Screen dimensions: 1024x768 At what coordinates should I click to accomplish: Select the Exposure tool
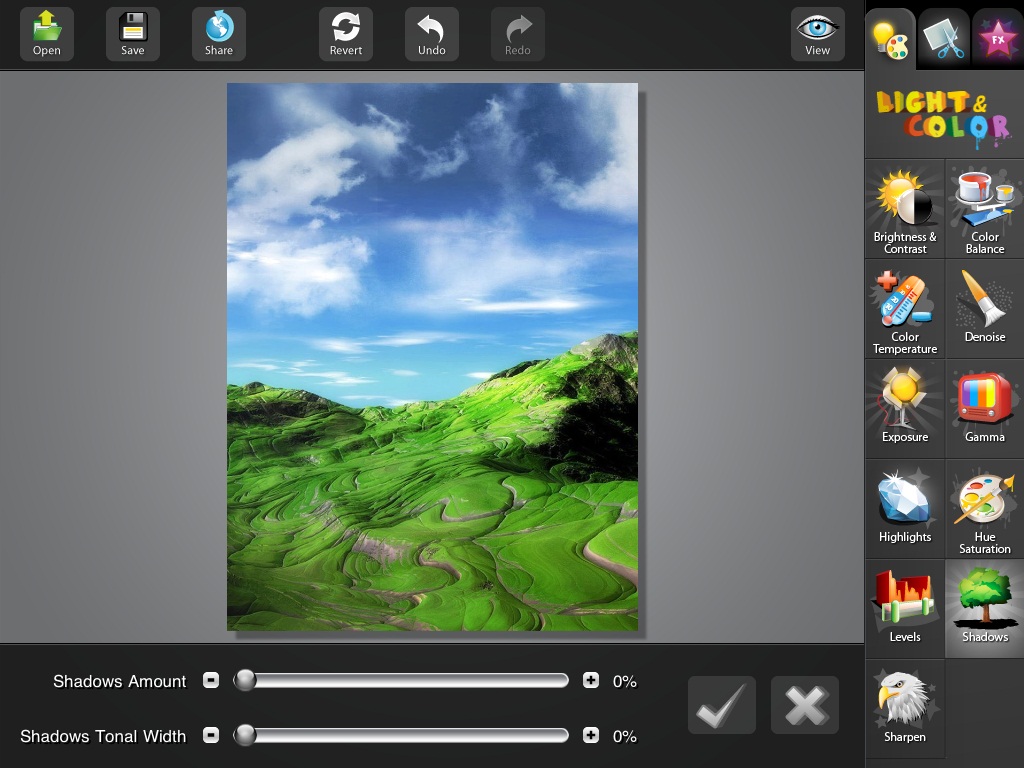904,409
